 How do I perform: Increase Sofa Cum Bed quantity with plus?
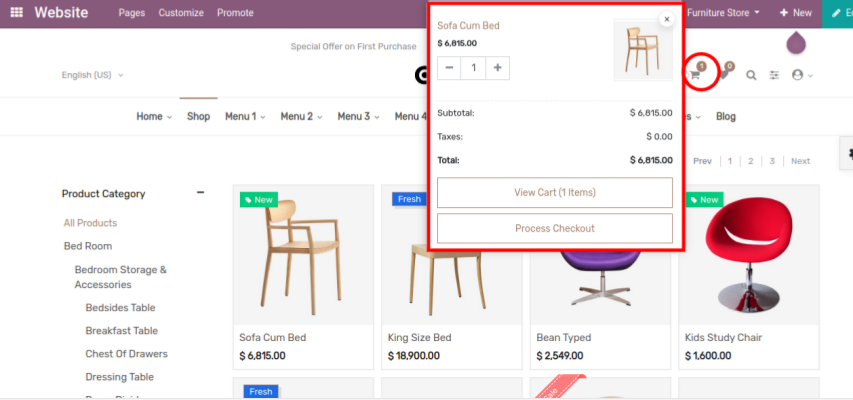point(499,68)
